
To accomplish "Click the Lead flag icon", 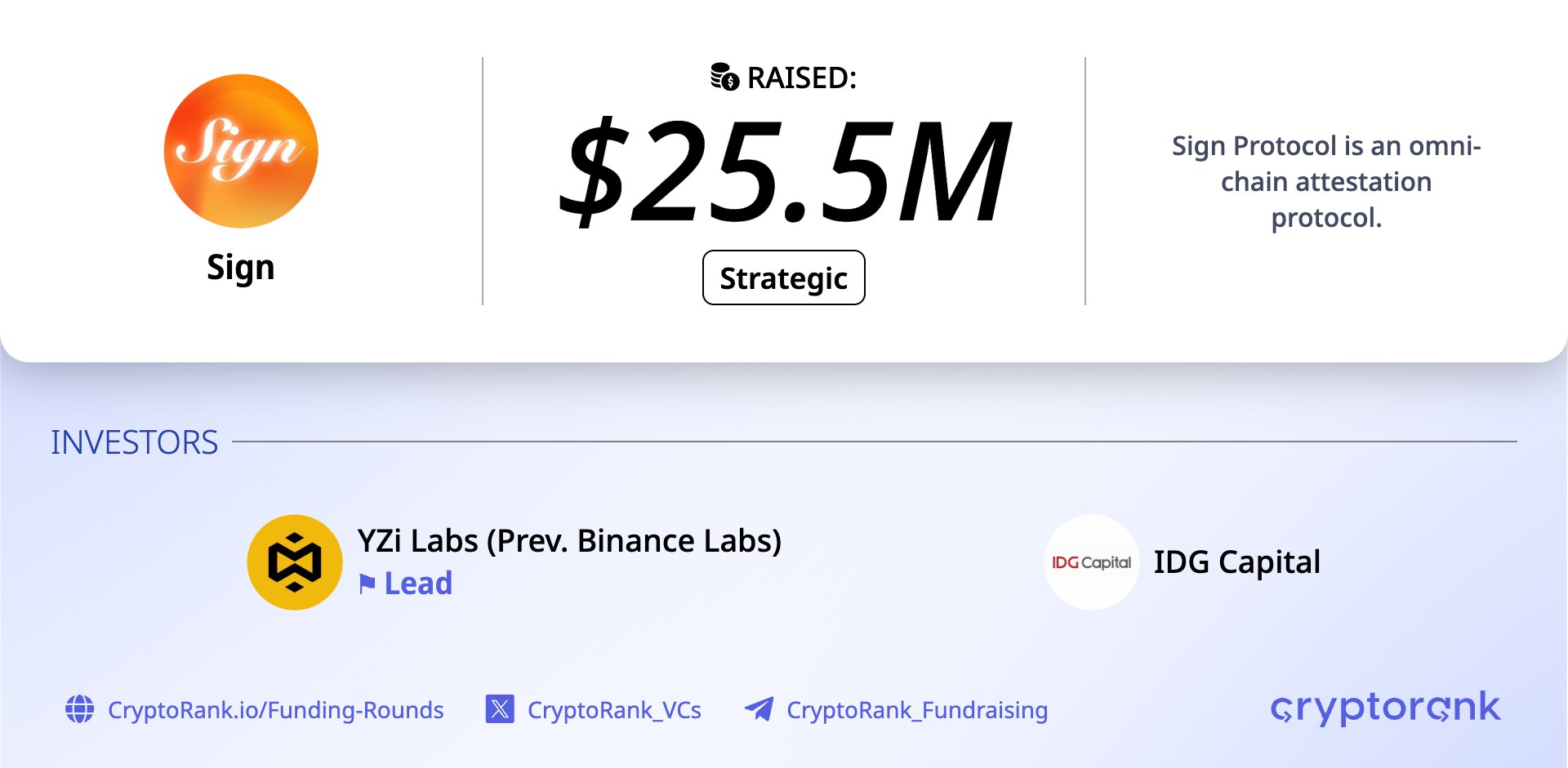I will [367, 584].
